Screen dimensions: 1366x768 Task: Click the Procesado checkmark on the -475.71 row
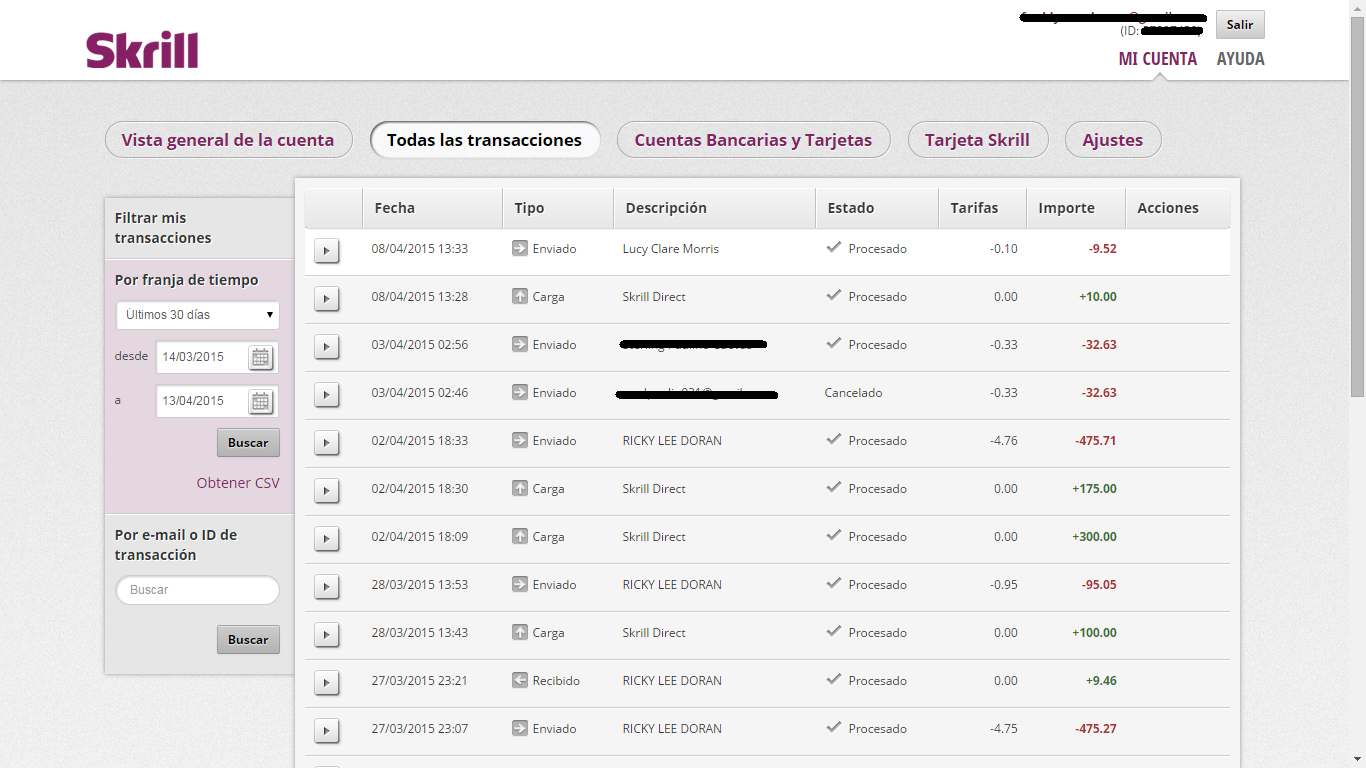(x=833, y=439)
